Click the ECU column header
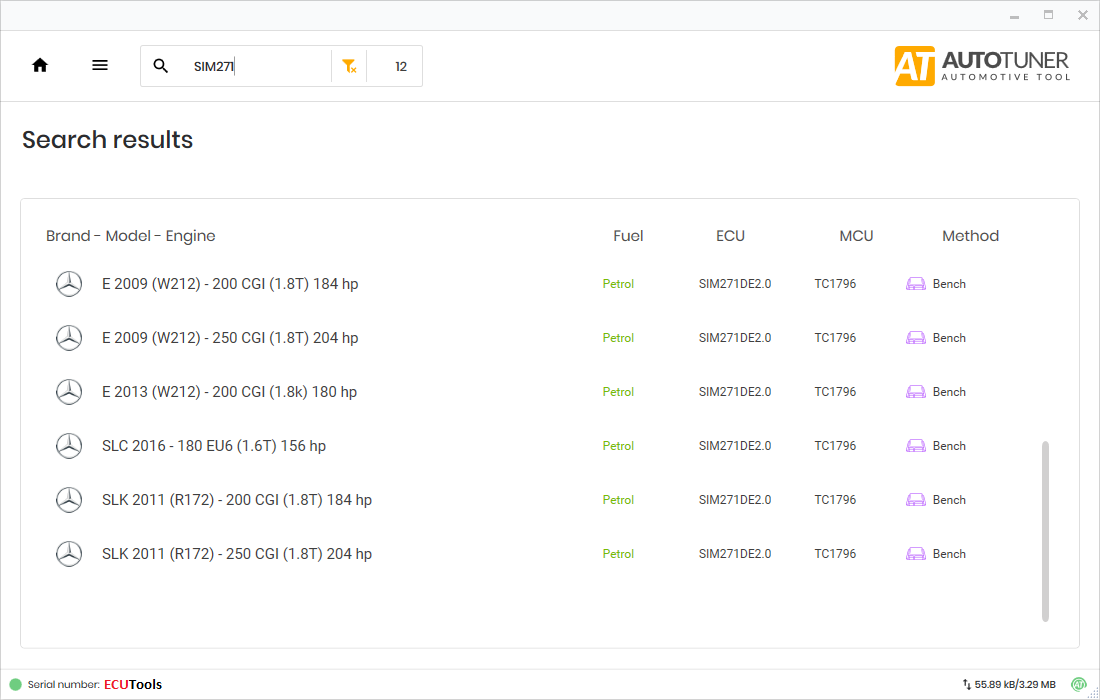 click(730, 236)
